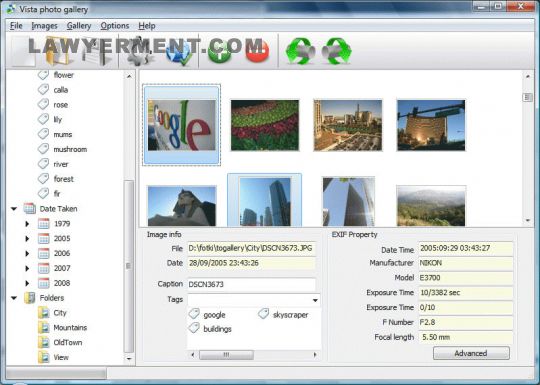Rotate image right with second green arrow icon
Viewport: 540px width, 385px height.
pyautogui.click(x=337, y=51)
